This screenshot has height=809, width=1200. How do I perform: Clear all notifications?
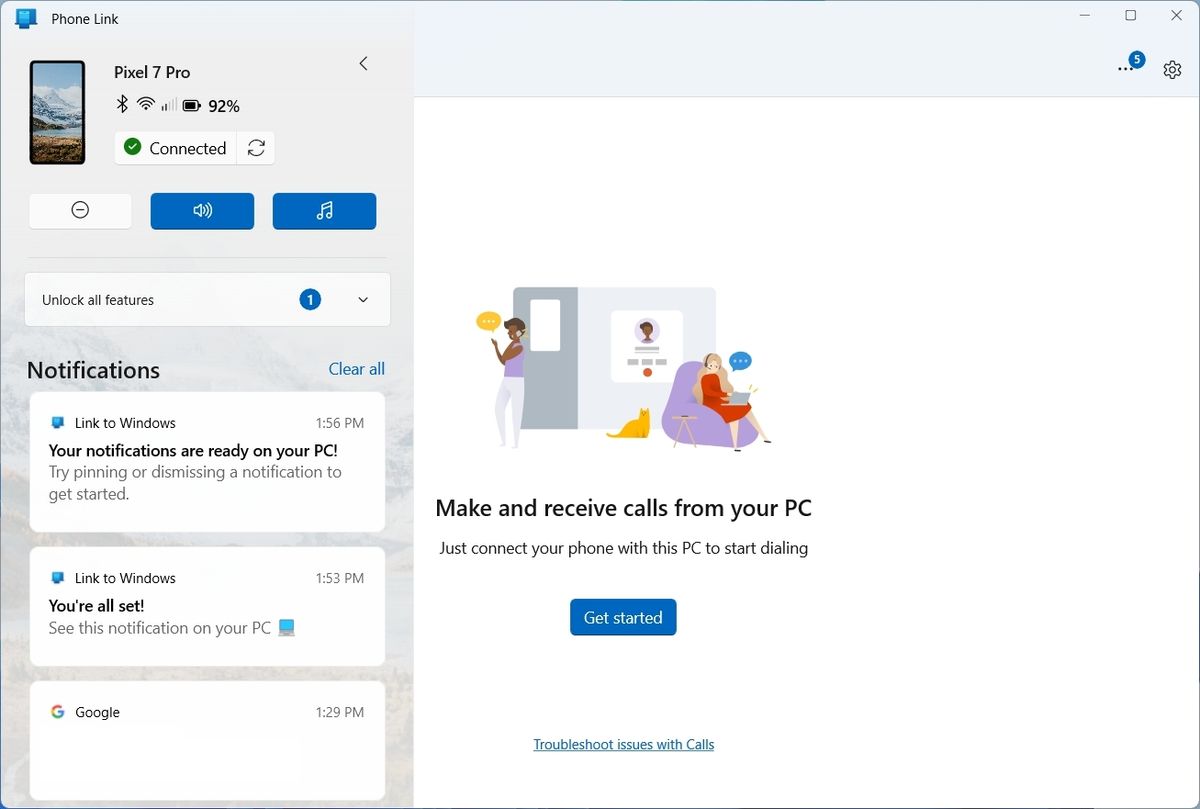[356, 369]
